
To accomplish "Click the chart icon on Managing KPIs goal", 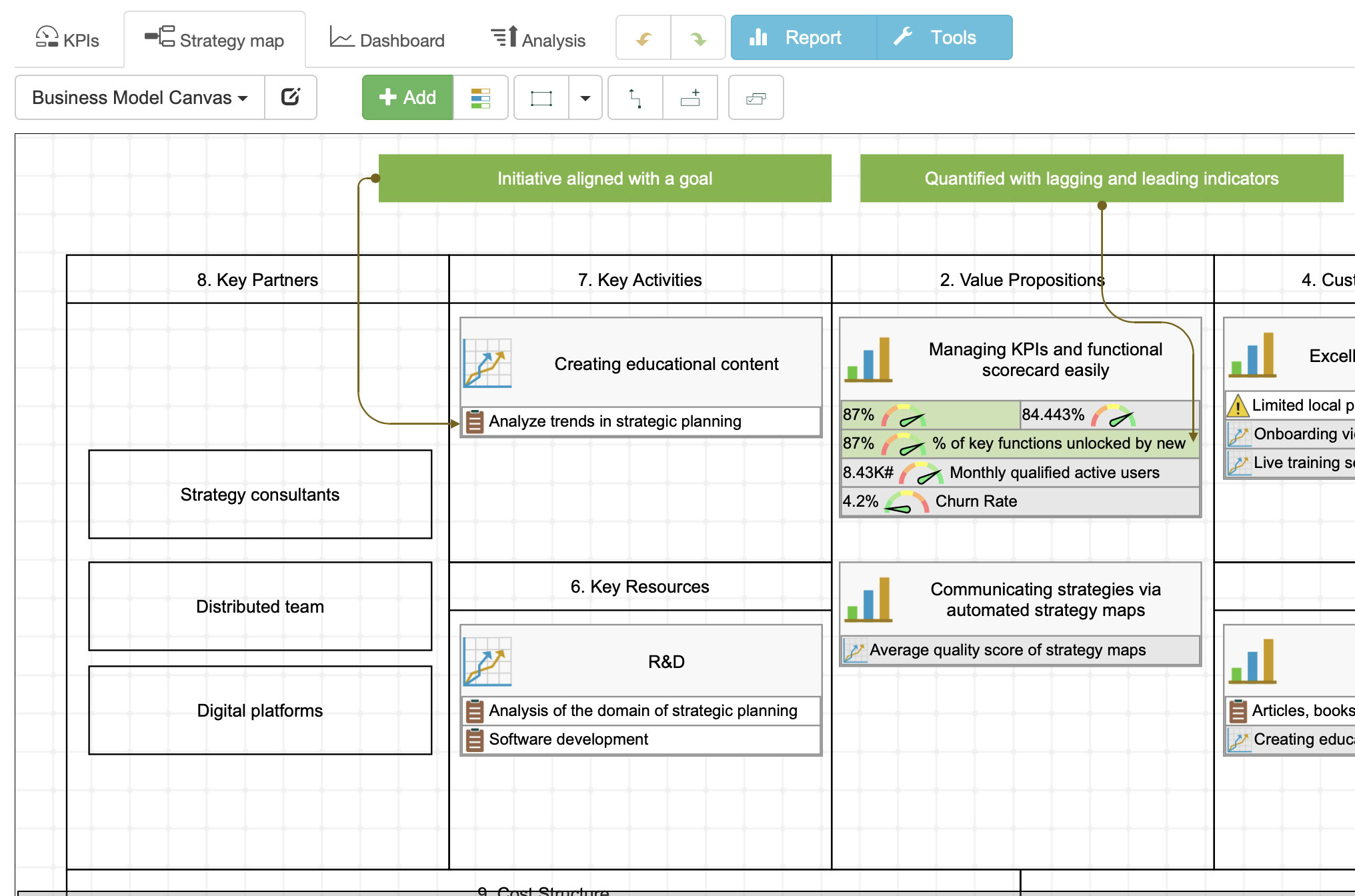I will (868, 360).
